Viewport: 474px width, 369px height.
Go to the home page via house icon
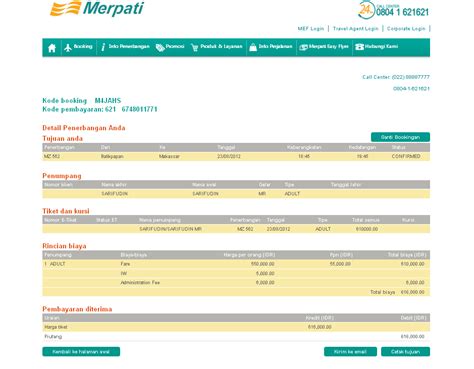52,48
